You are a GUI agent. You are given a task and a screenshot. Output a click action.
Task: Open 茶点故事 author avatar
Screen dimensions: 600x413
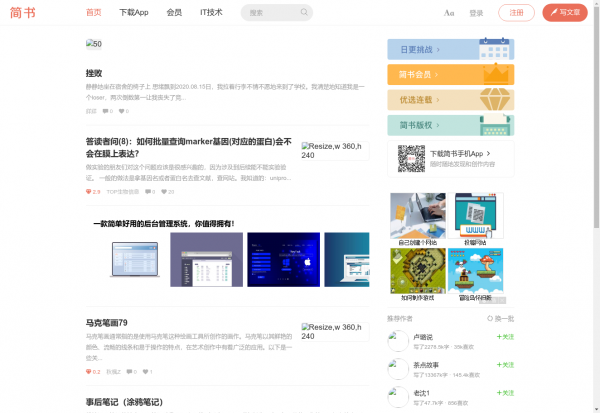pos(396,369)
